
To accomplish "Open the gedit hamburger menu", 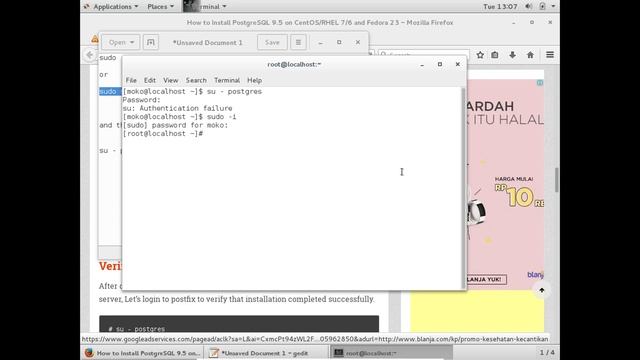I will pos(298,42).
